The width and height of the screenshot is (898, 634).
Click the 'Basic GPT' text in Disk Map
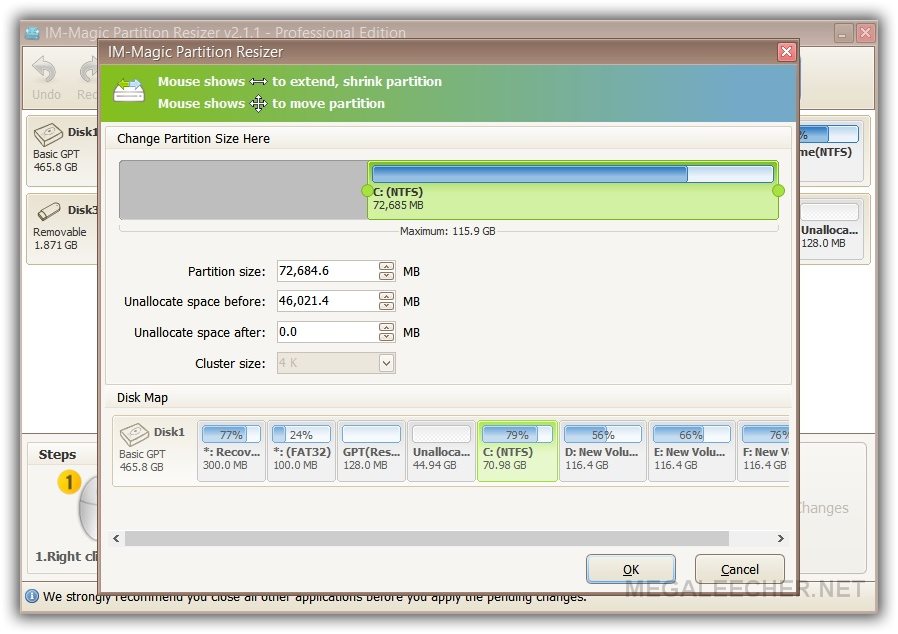click(142, 454)
